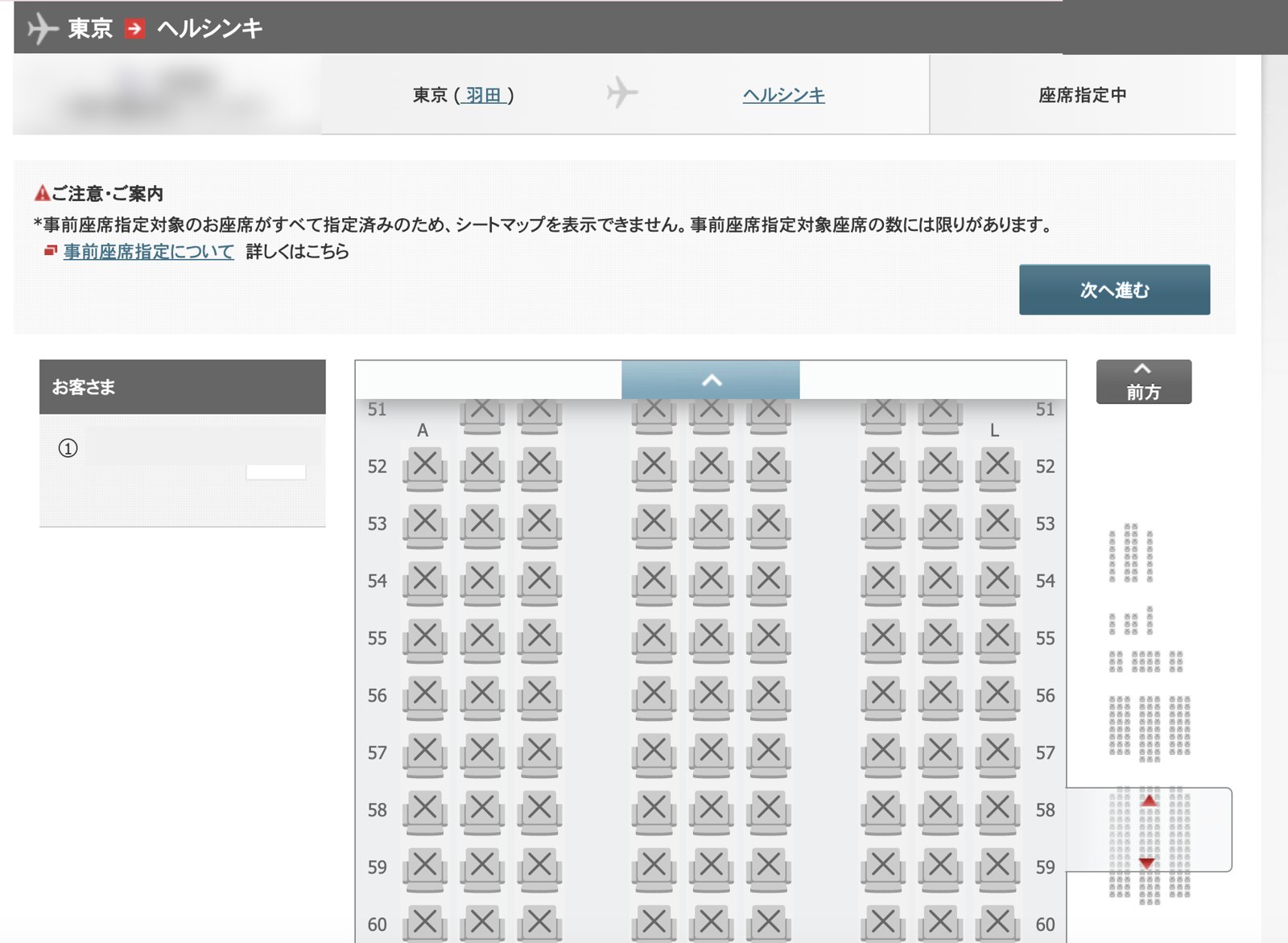Choose seat 55L by the right window
This screenshot has width=1288, height=943.
997,640
